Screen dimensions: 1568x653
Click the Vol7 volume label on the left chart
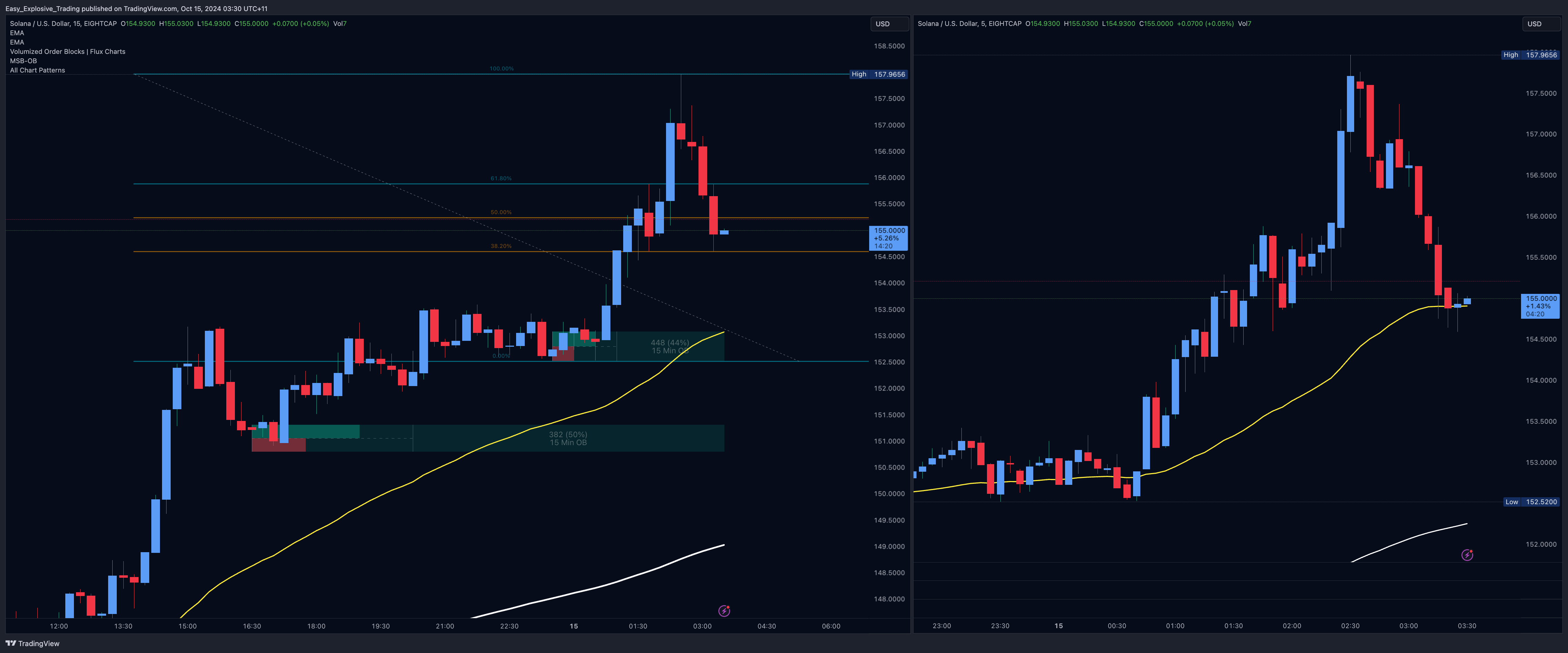pos(340,24)
